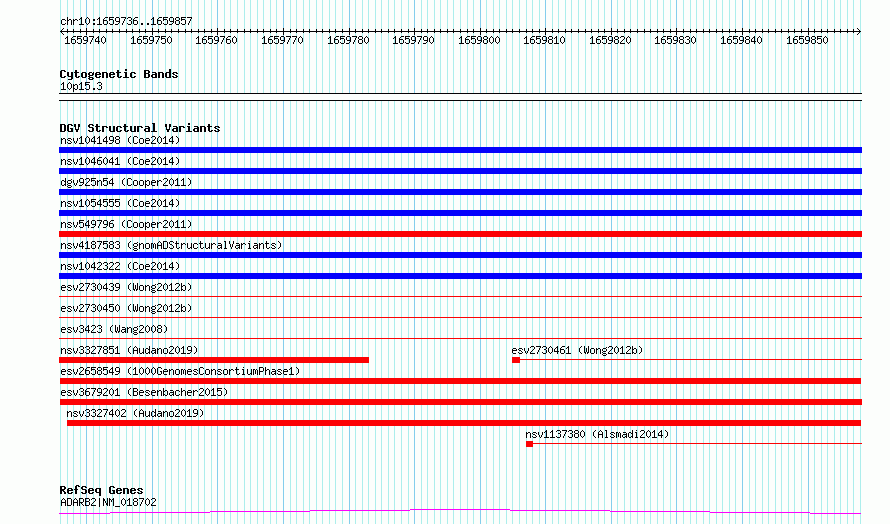This screenshot has width=890, height=524.
Task: Click ruler position 1659840
Action: pyautogui.click(x=741, y=40)
